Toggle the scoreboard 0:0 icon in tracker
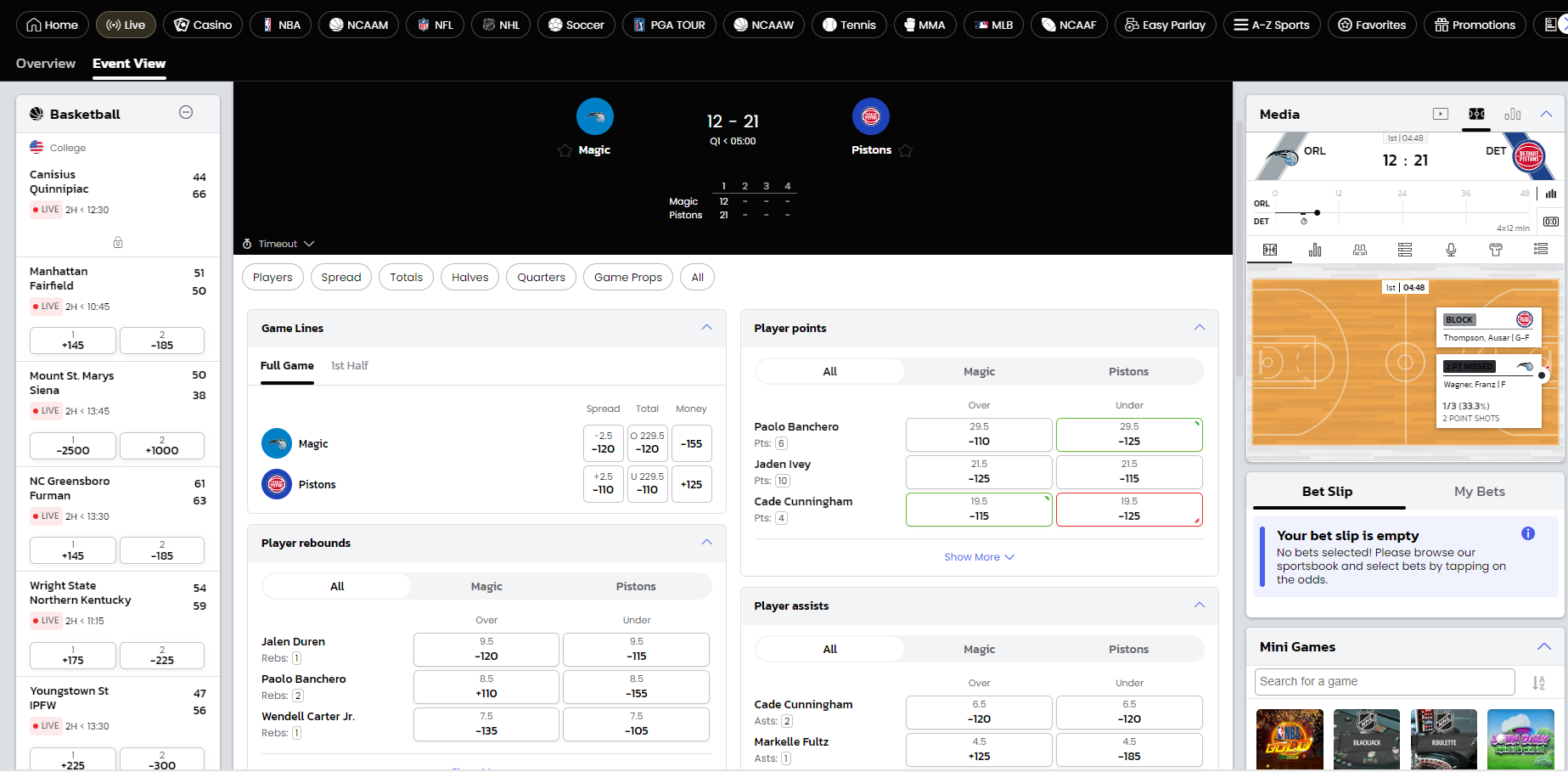This screenshot has width=1568, height=772. 1551,222
